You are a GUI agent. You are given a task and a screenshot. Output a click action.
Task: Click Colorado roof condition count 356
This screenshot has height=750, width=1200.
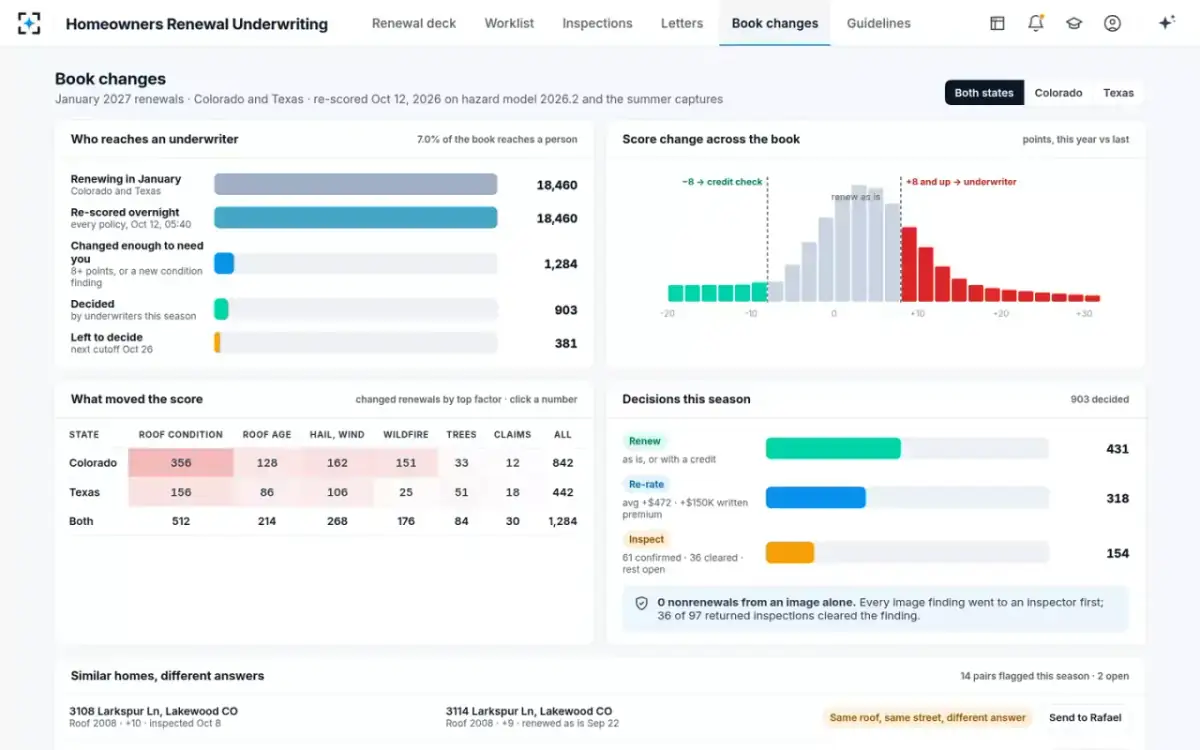point(181,463)
